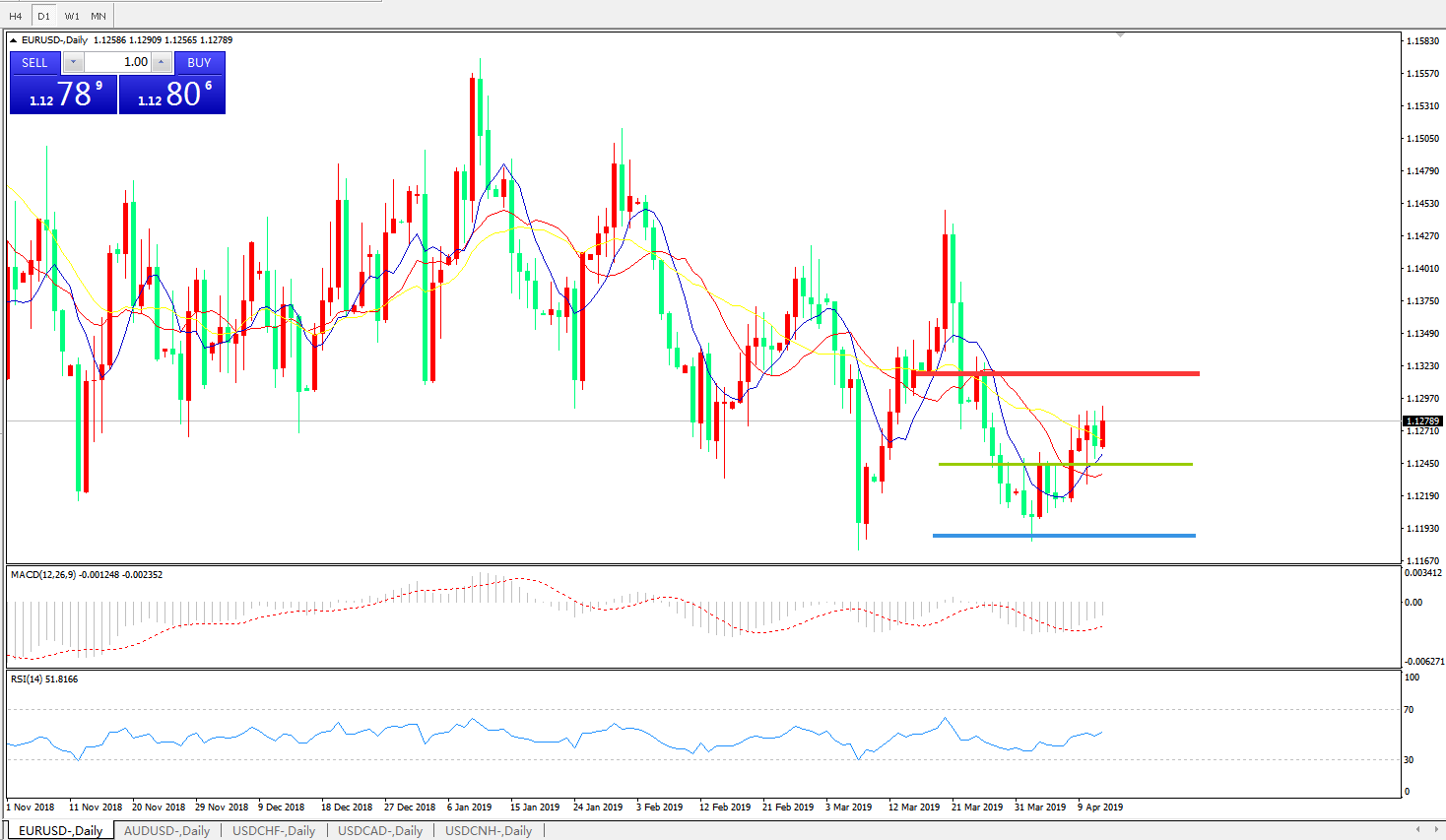The width and height of the screenshot is (1446, 840).
Task: Select the MN monthly timeframe
Action: (x=99, y=16)
